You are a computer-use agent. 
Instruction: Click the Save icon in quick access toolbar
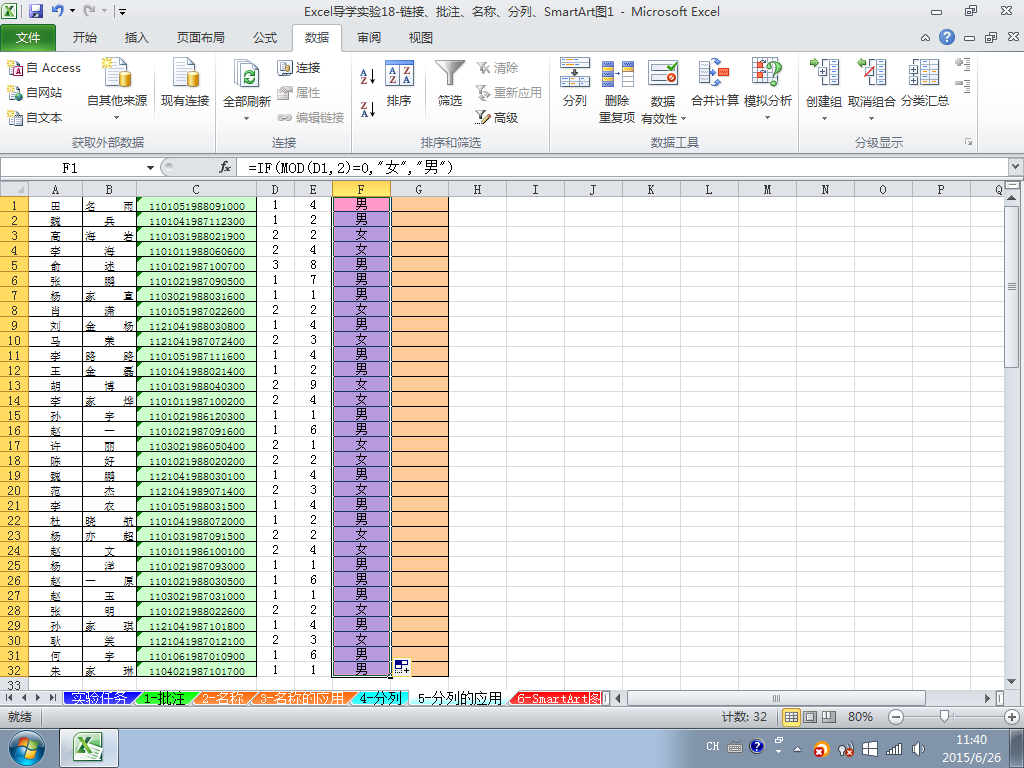point(36,11)
